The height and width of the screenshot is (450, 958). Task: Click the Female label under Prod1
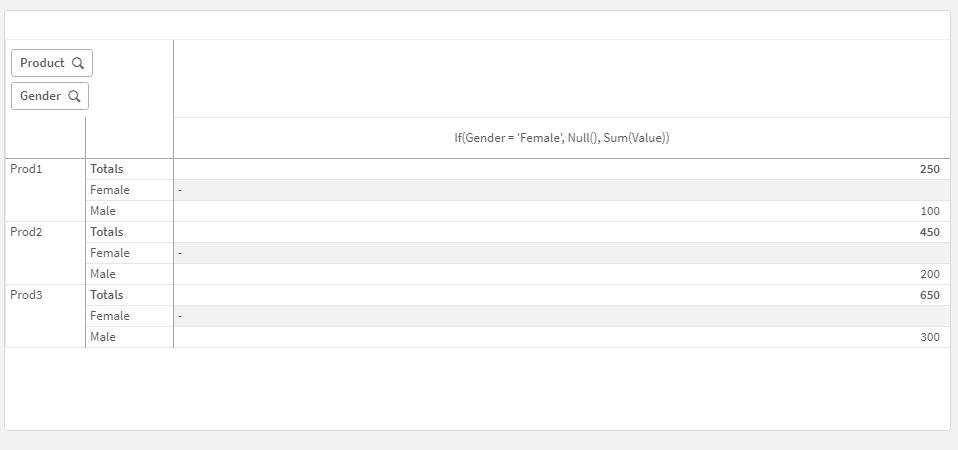click(110, 190)
